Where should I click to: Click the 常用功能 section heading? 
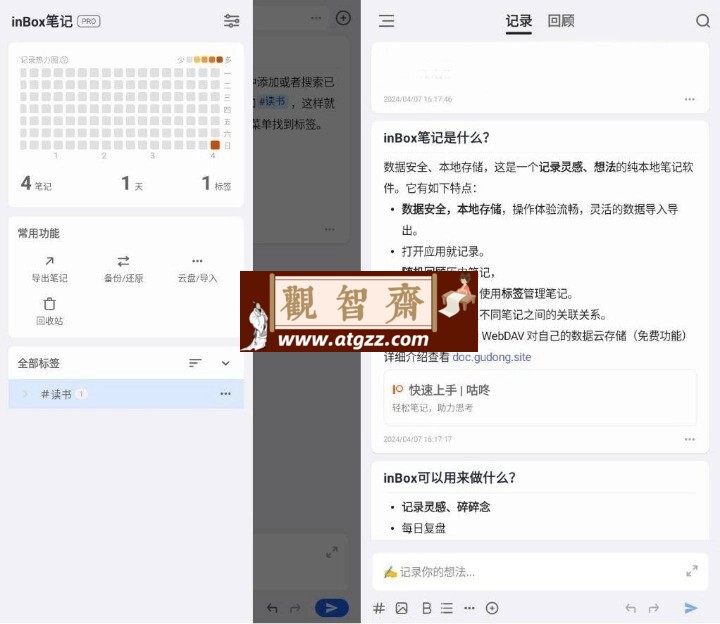tap(39, 233)
